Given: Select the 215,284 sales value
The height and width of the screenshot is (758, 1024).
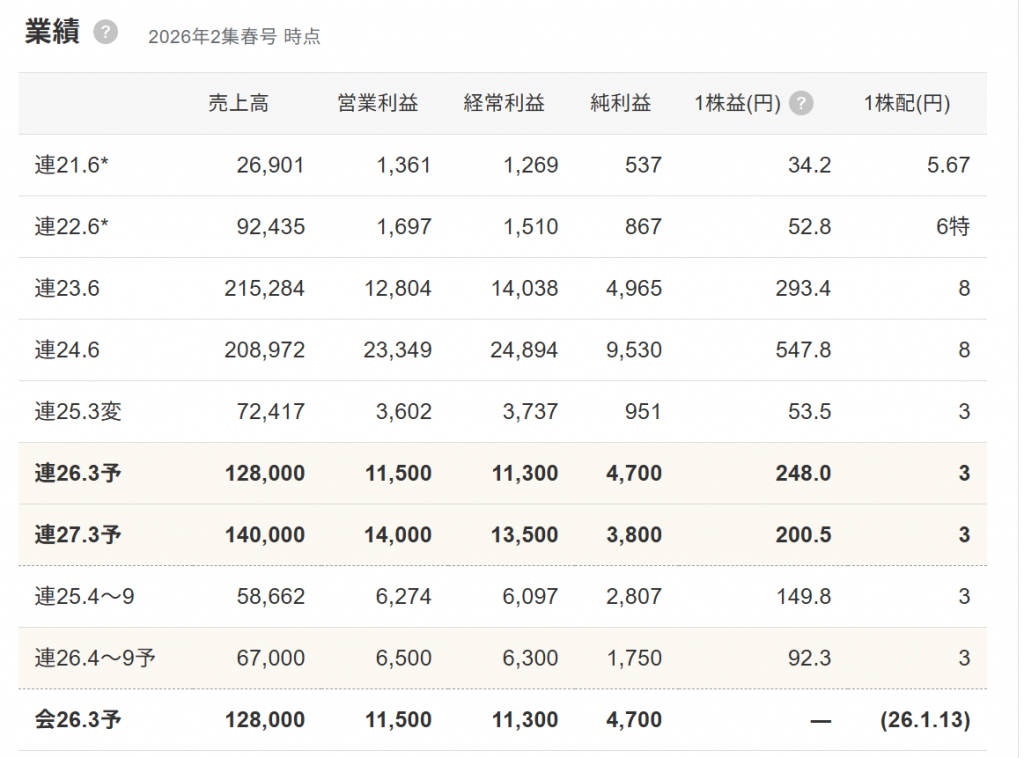Looking at the screenshot, I should [264, 289].
